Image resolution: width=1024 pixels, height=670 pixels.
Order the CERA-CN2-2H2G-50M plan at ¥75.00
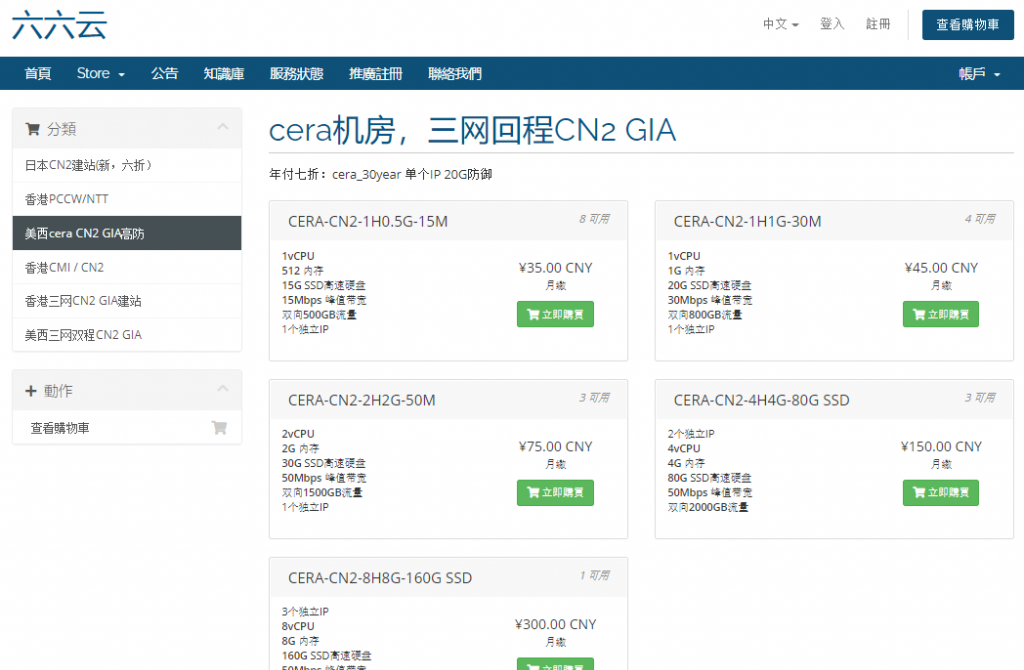[555, 493]
